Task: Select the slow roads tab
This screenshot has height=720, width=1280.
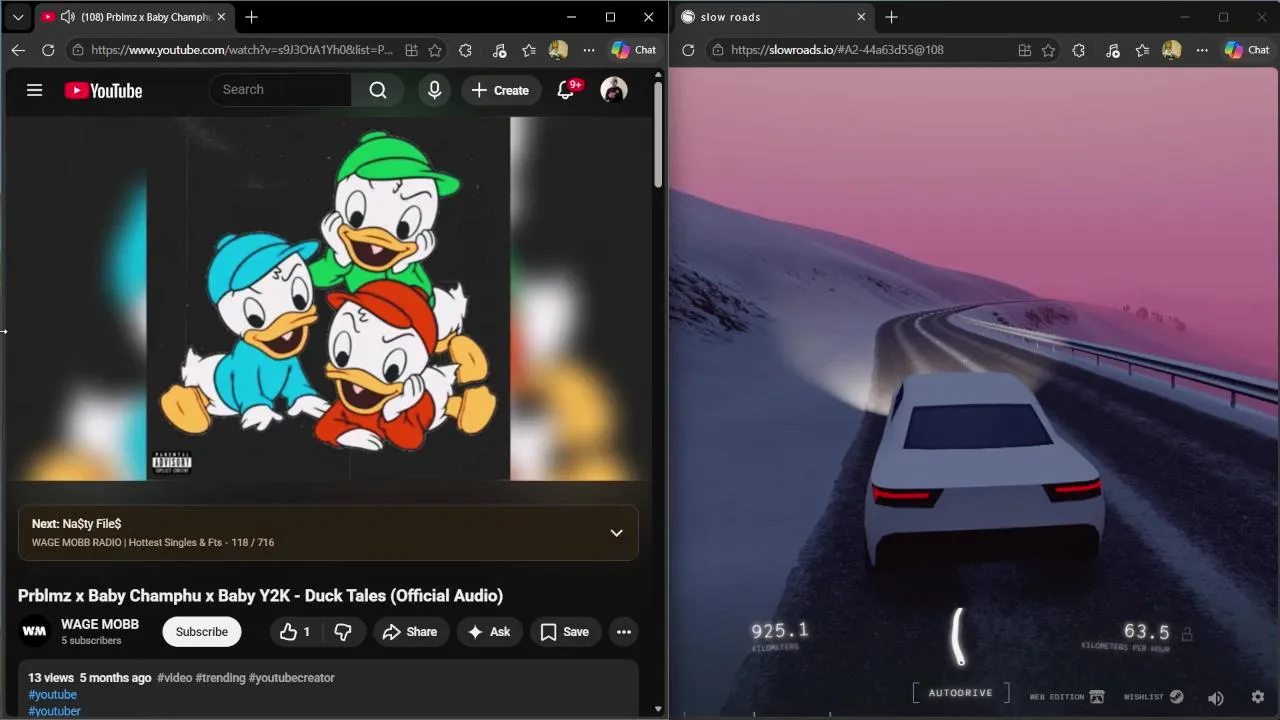Action: tap(772, 17)
